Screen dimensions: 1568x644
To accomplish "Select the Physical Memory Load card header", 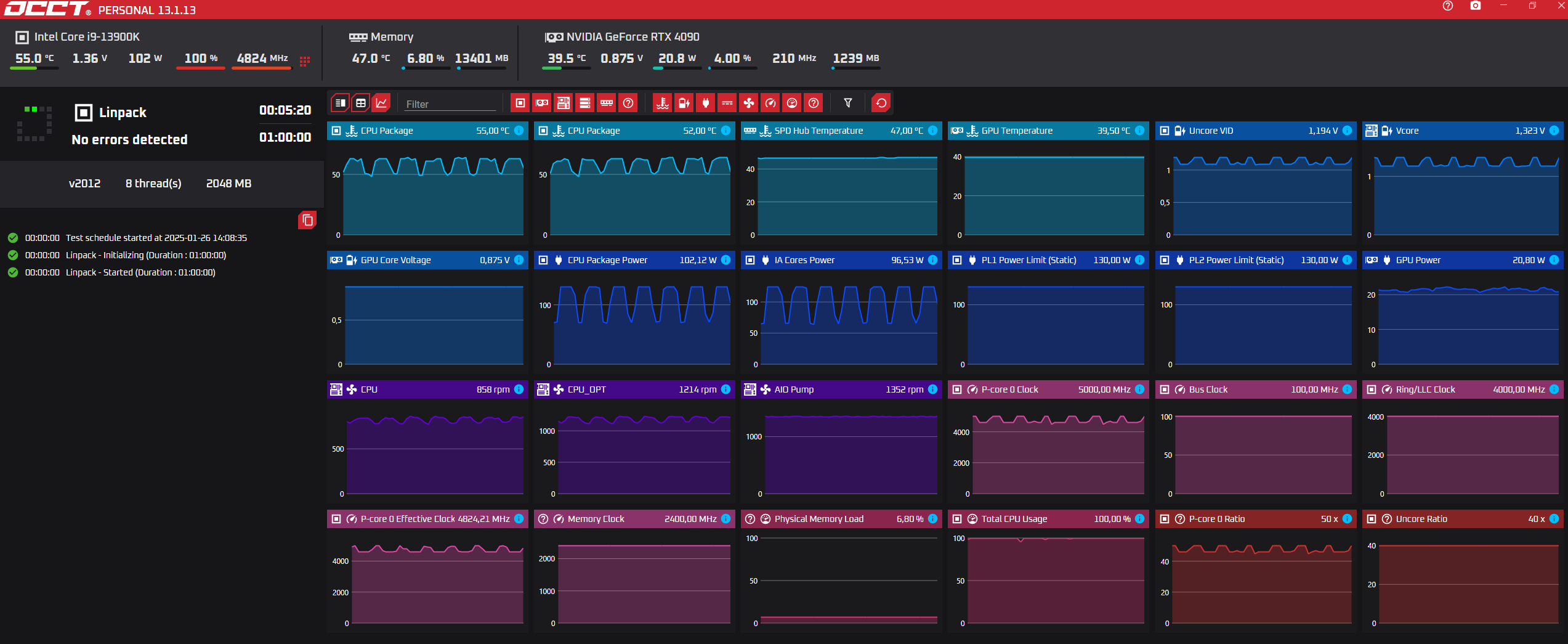I will [841, 519].
